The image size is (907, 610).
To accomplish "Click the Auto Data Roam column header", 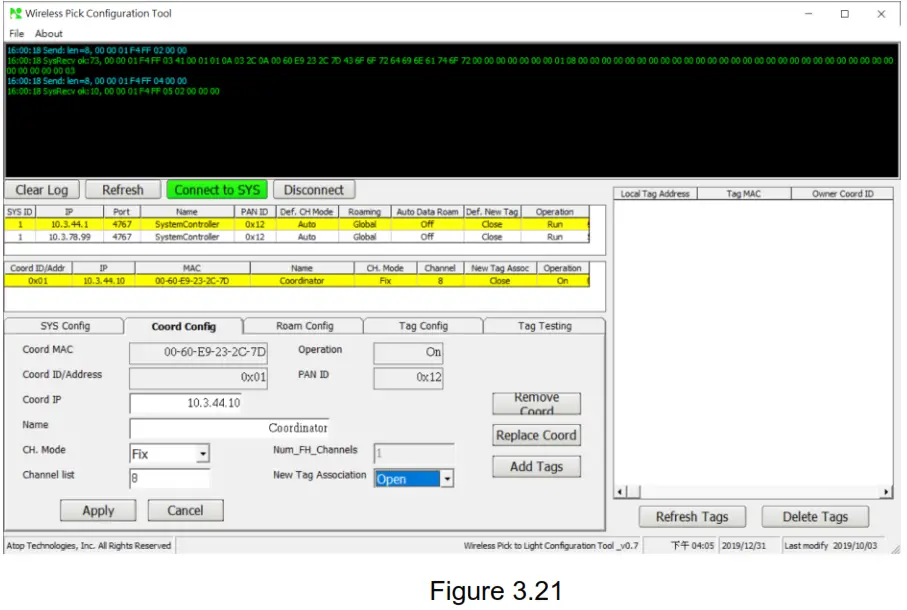I will click(427, 212).
